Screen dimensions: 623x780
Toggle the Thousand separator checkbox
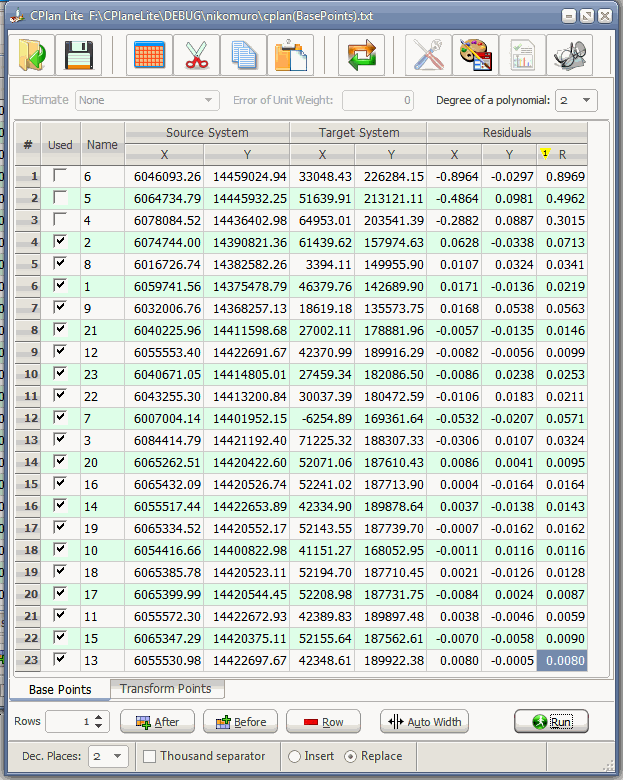(x=149, y=756)
